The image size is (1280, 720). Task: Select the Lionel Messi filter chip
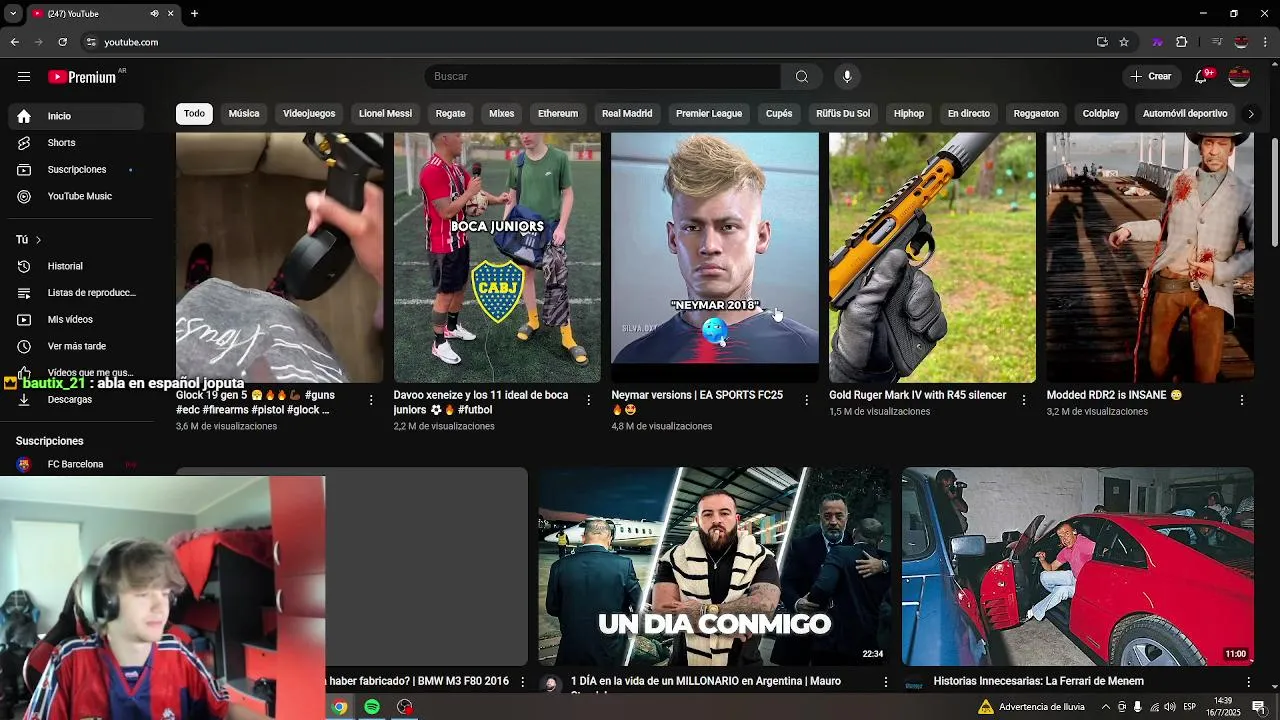(x=385, y=114)
